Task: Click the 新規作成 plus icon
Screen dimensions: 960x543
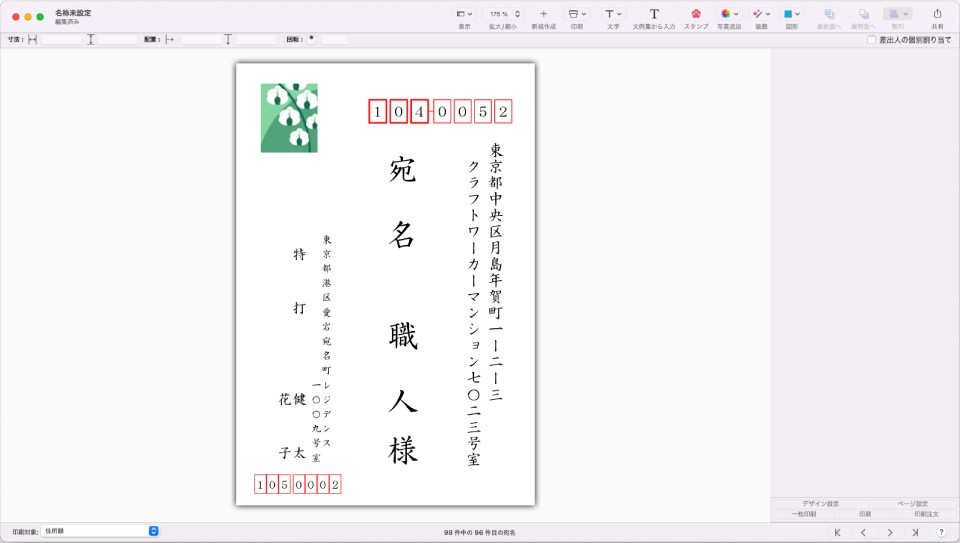Action: [x=543, y=13]
